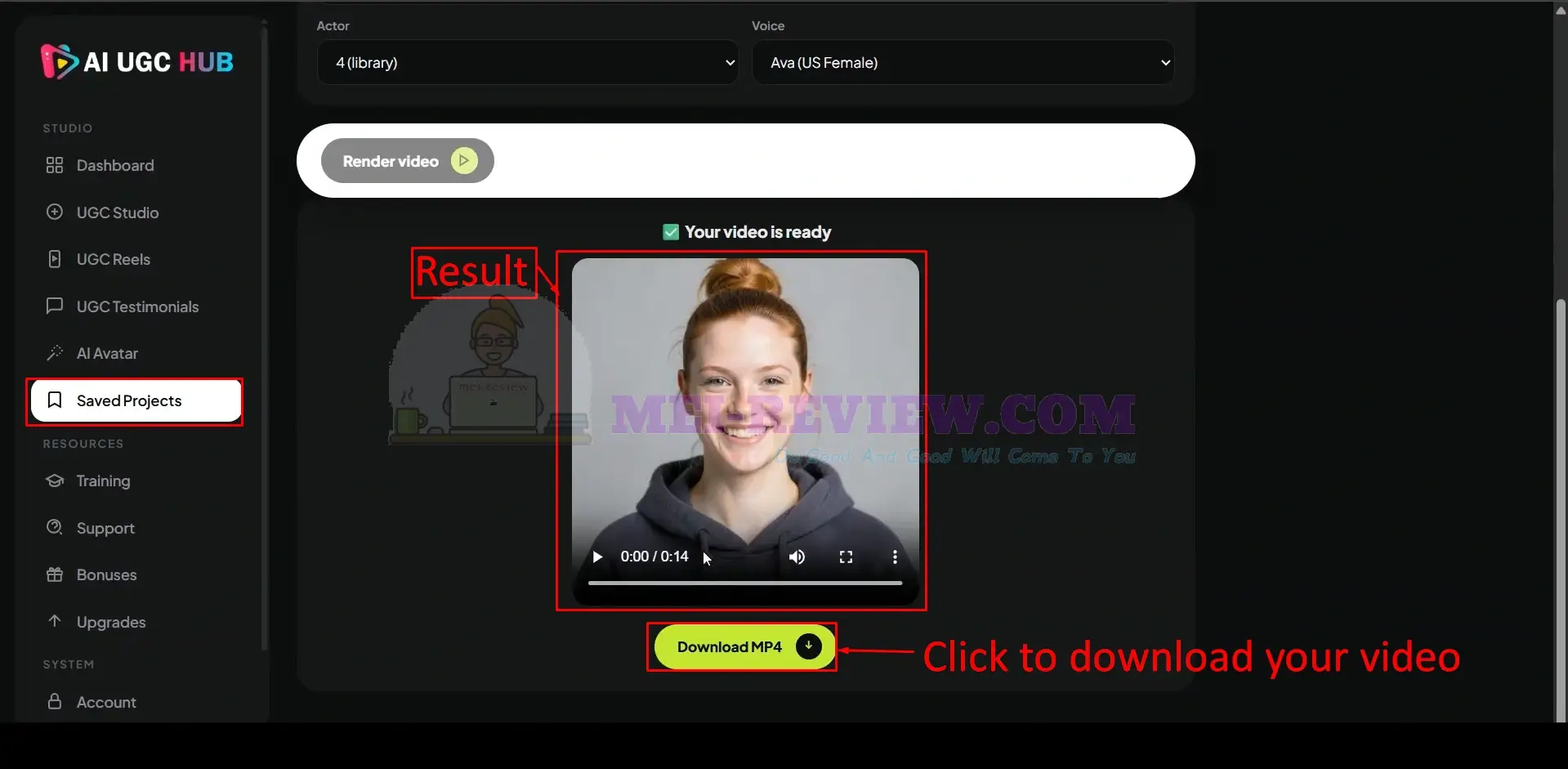The width and height of the screenshot is (1568, 769).
Task: Open the Account label under System
Action: 106,702
